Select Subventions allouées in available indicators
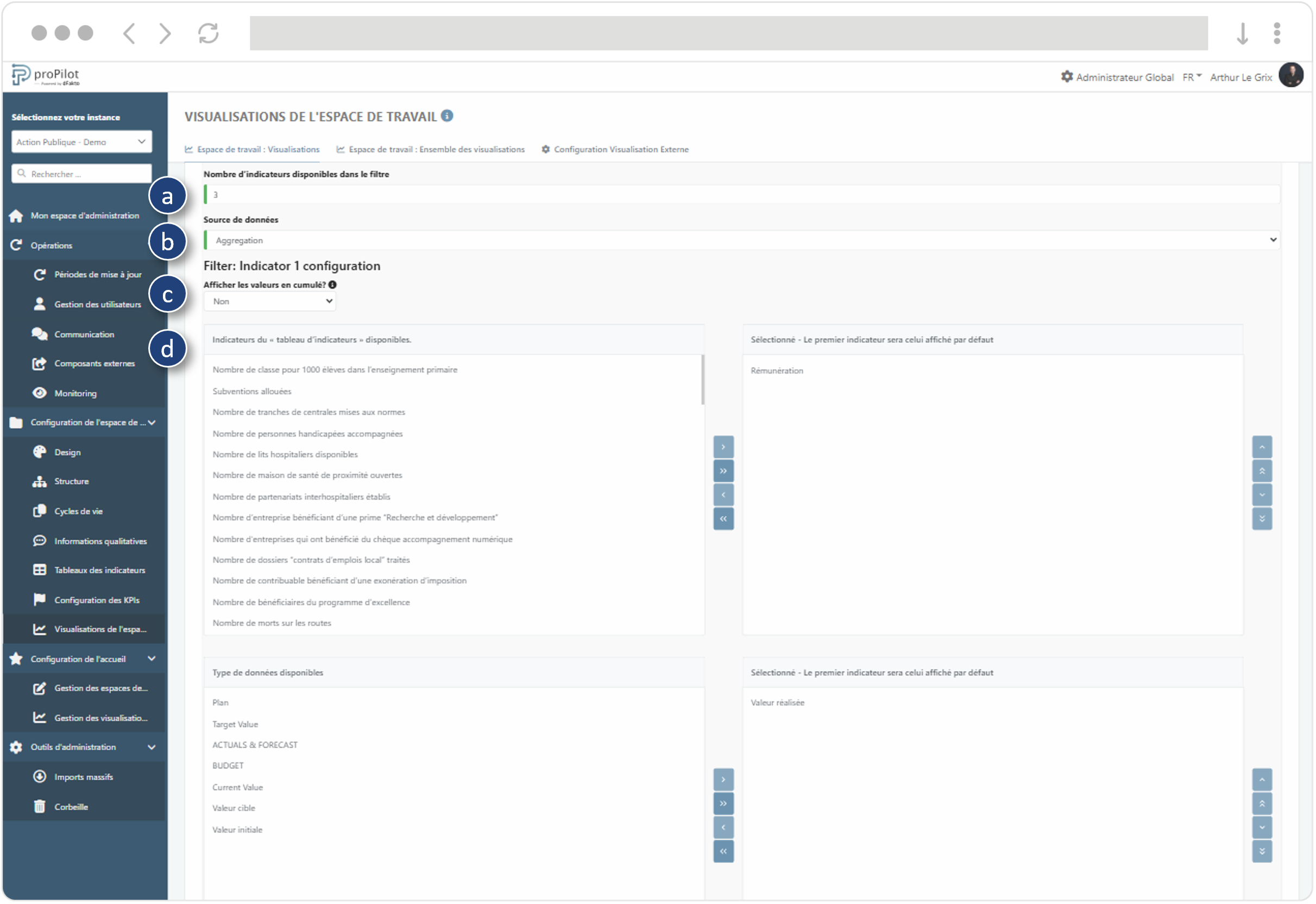 (252, 391)
